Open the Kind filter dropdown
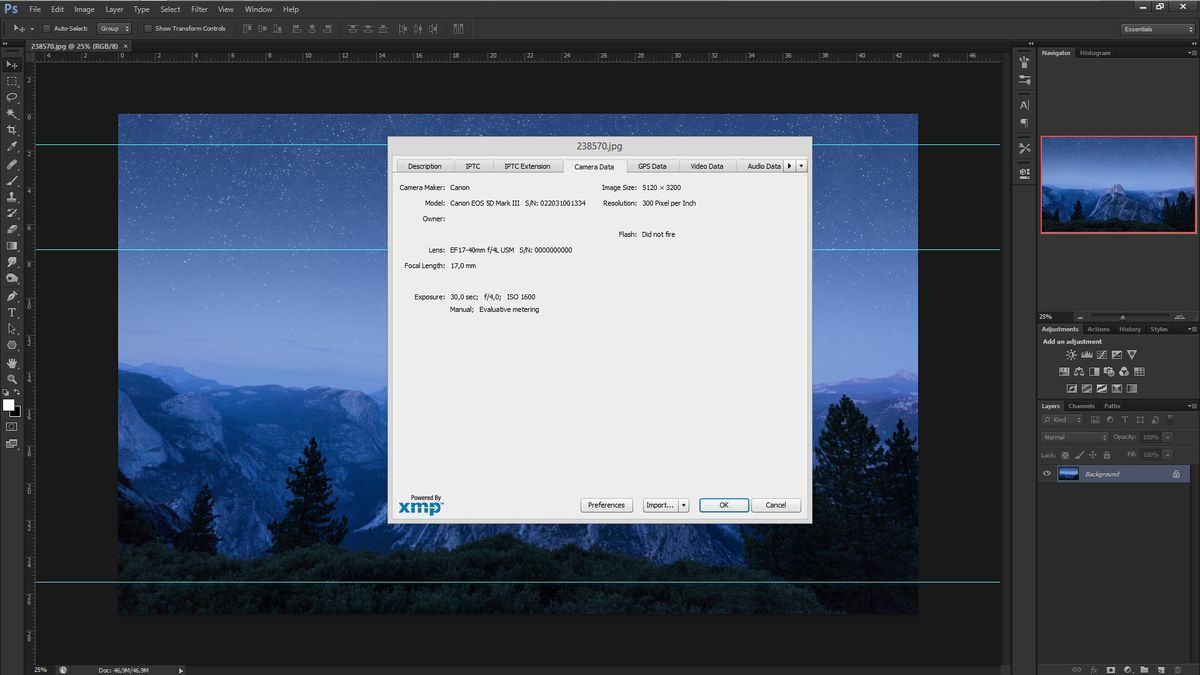This screenshot has width=1200, height=675. click(x=1062, y=419)
